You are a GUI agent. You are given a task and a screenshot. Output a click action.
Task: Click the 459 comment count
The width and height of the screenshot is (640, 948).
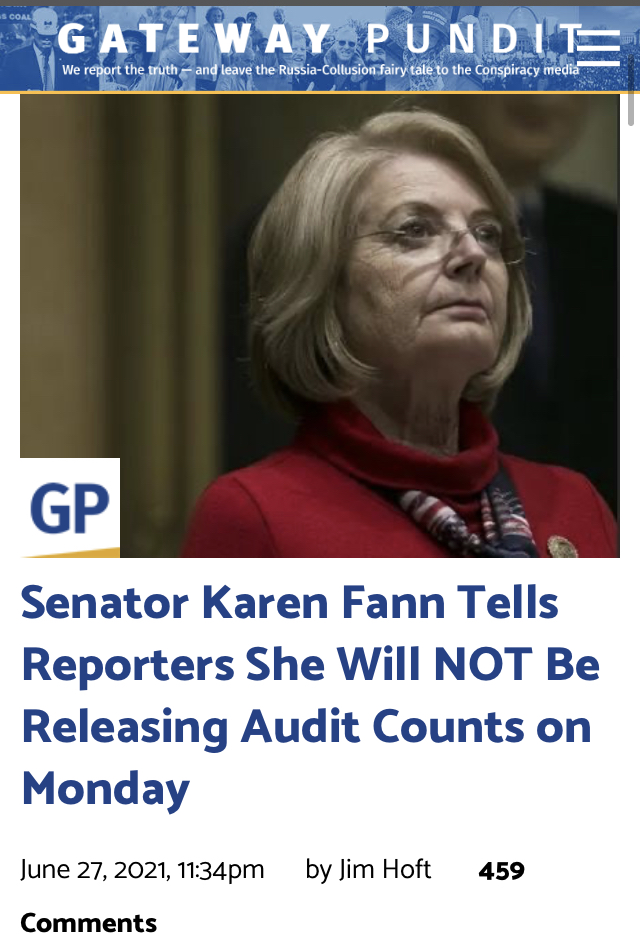[501, 871]
